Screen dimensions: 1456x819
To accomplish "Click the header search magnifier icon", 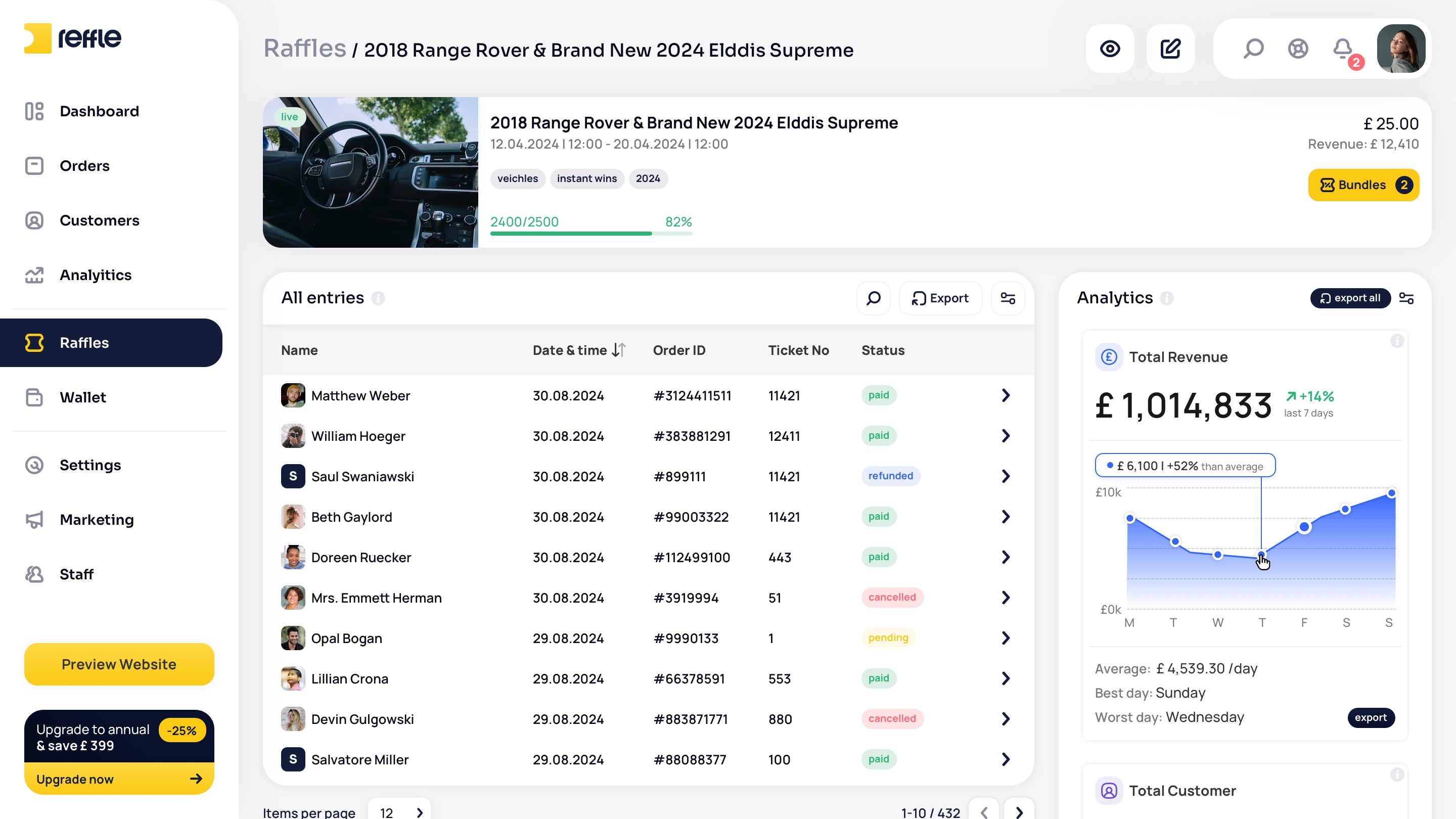I will click(1253, 49).
